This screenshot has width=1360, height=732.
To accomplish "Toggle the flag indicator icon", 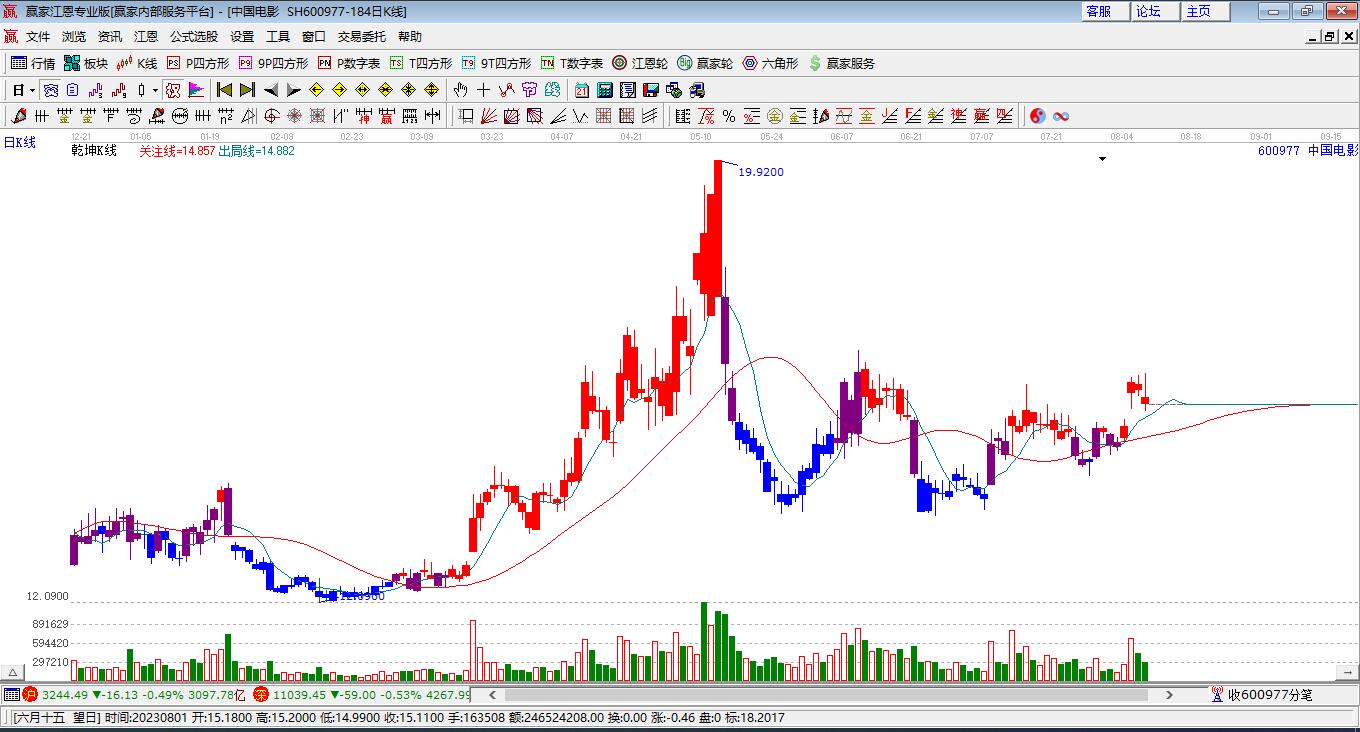I will click(x=196, y=90).
